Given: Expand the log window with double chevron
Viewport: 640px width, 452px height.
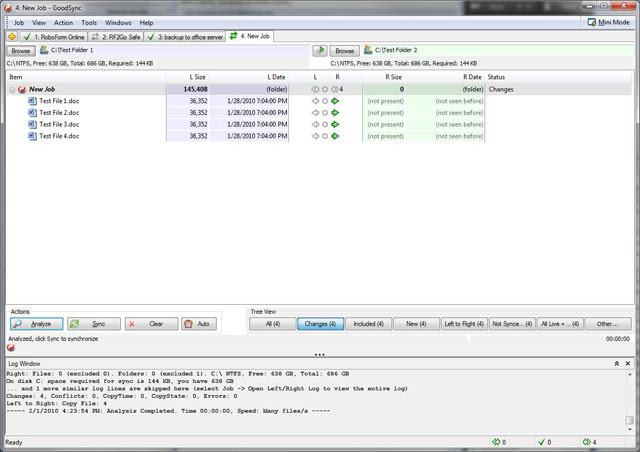Looking at the screenshot, I should point(617,363).
